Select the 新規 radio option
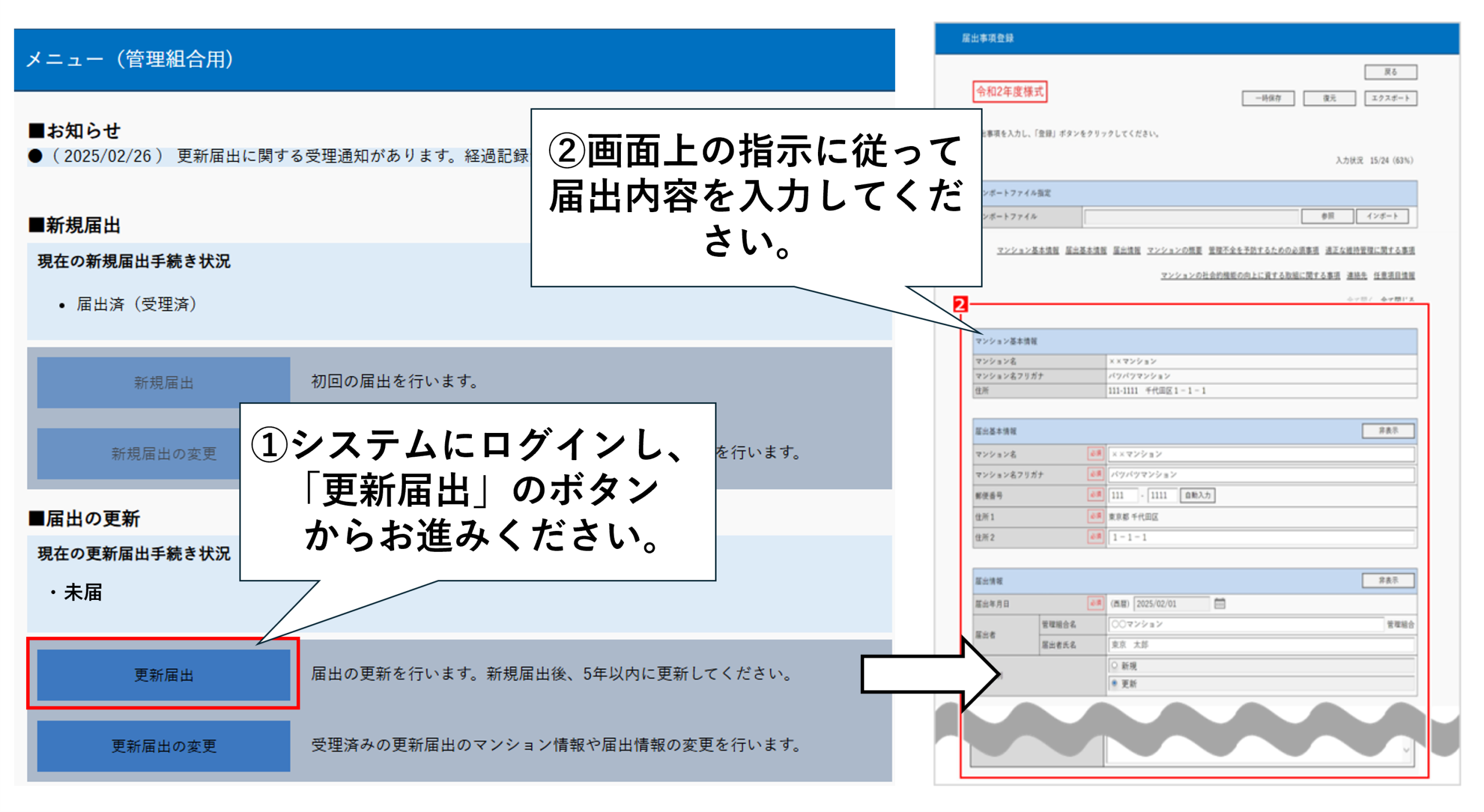 1114,665
